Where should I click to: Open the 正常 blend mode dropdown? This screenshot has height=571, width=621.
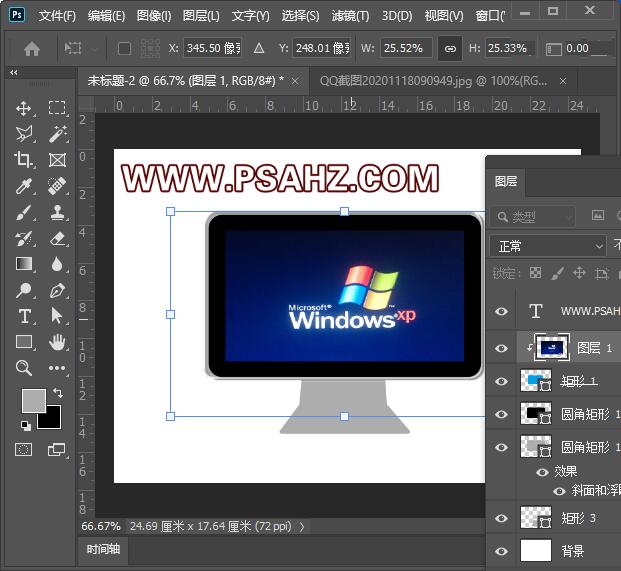point(548,246)
